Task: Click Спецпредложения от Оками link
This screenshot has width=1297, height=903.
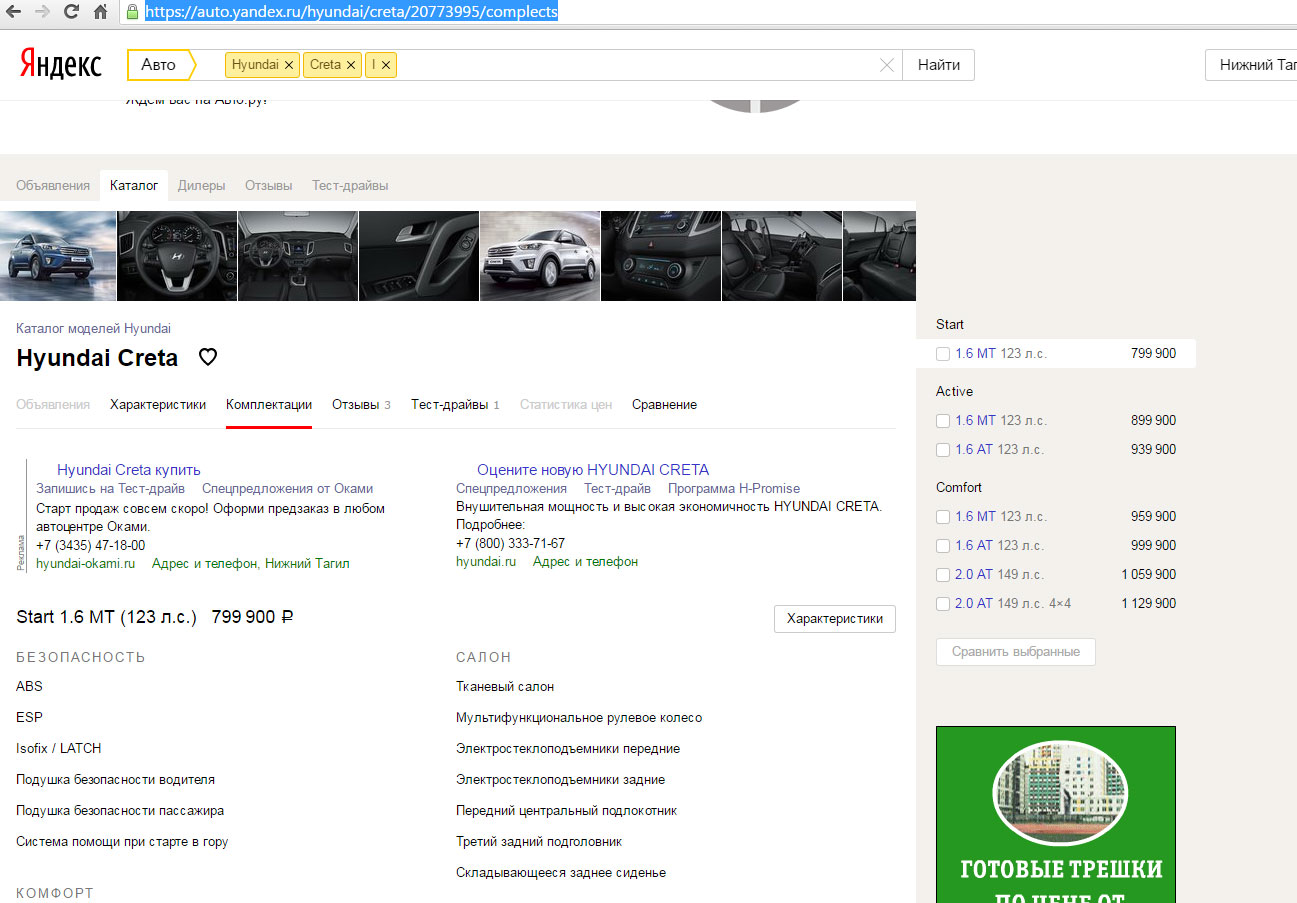Action: [x=287, y=489]
